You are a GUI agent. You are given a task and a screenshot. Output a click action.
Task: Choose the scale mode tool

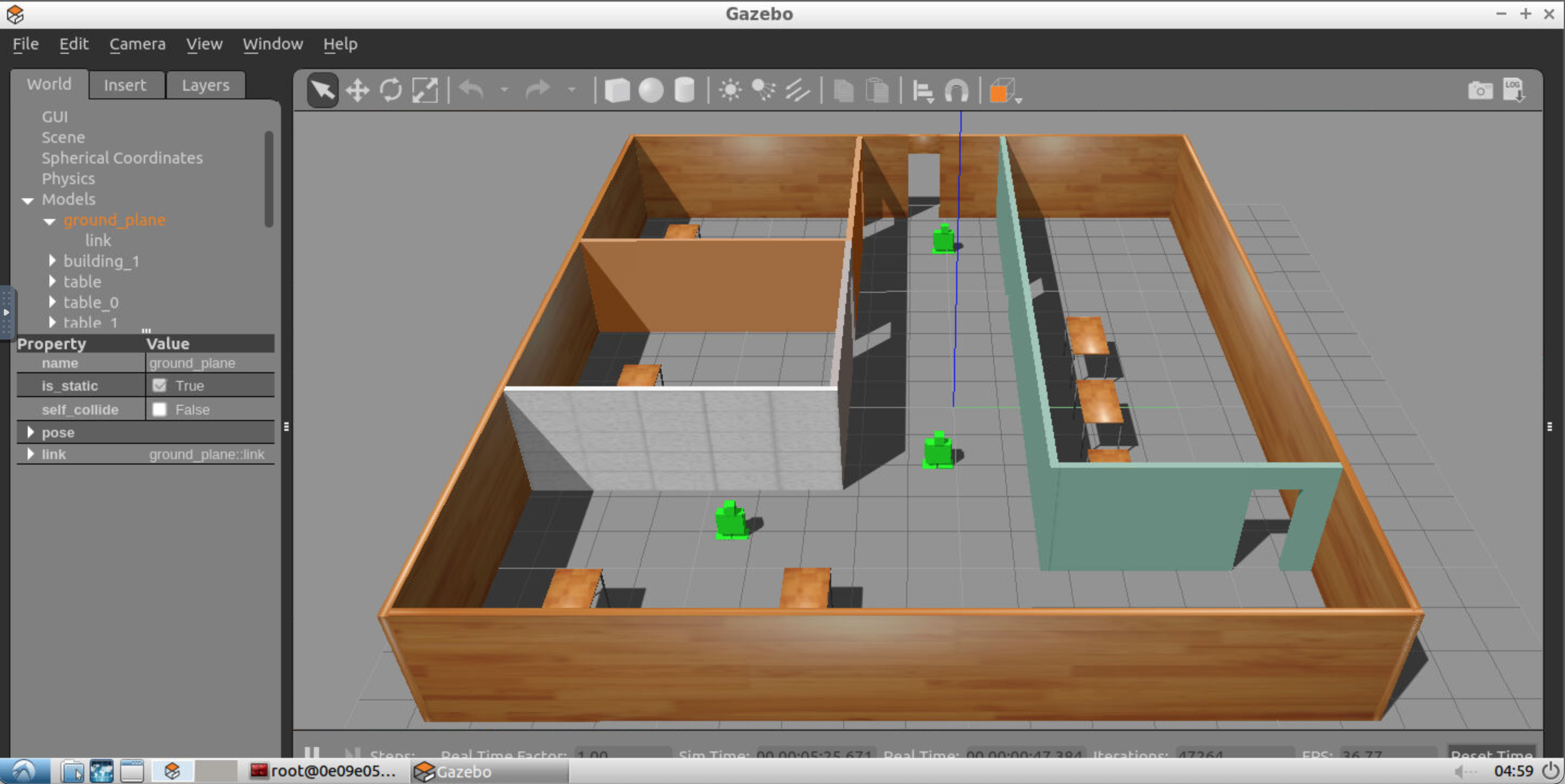[425, 91]
